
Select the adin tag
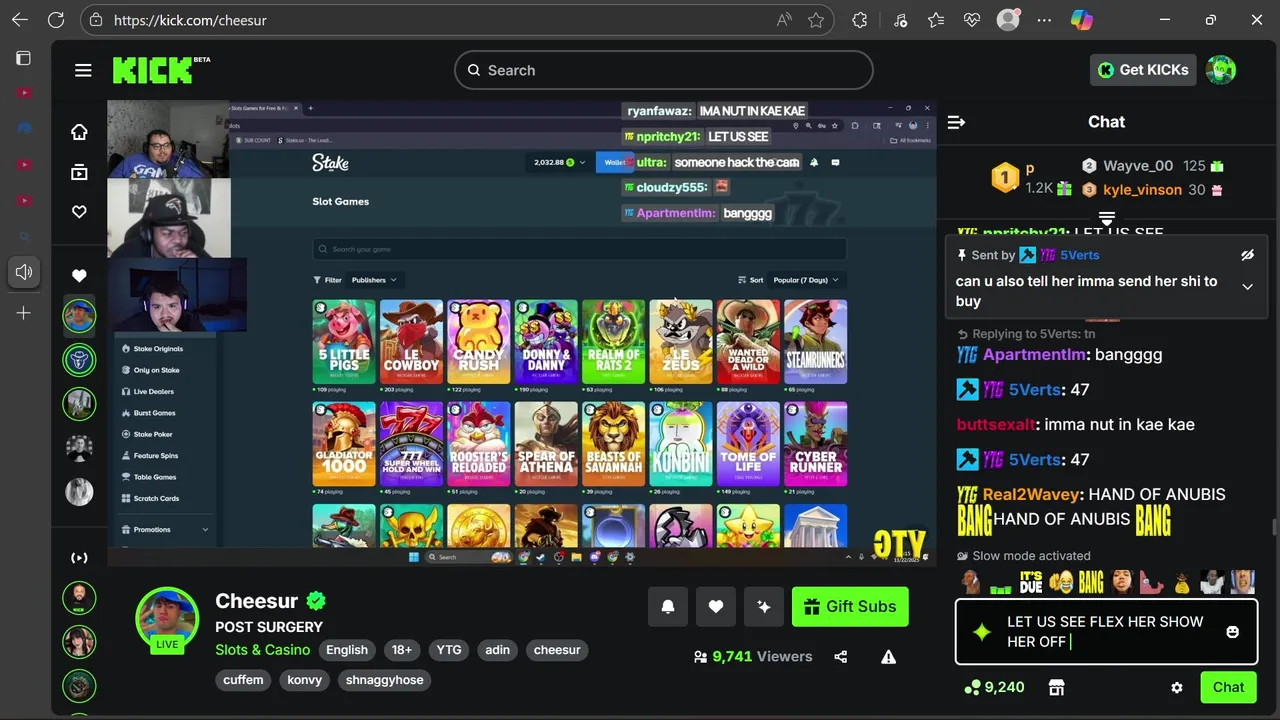tap(498, 650)
